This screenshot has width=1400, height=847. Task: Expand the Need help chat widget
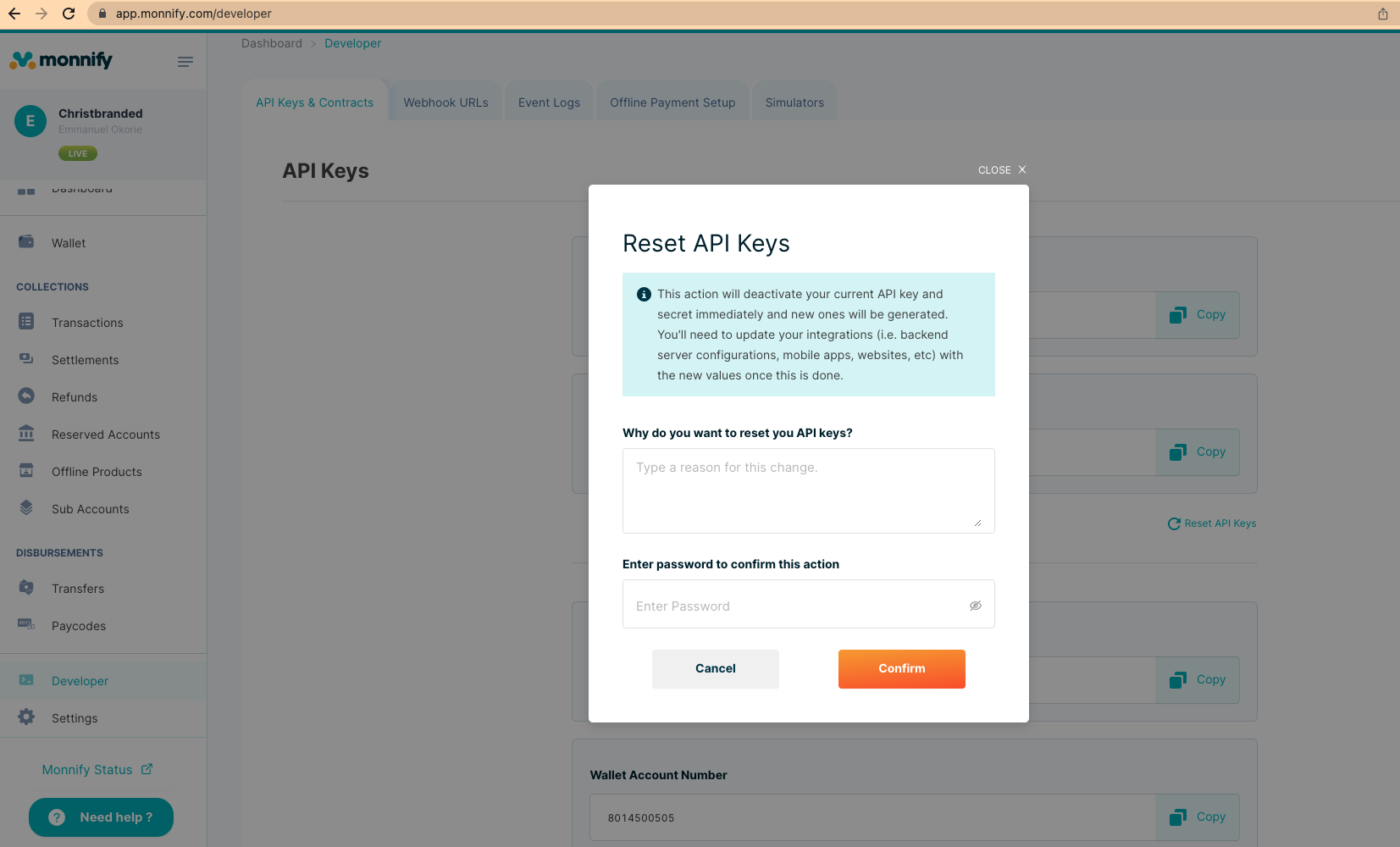pyautogui.click(x=101, y=817)
